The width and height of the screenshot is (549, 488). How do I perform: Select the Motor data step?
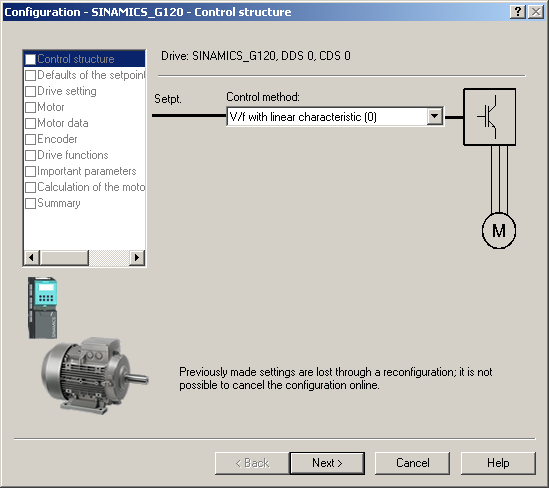click(63, 123)
